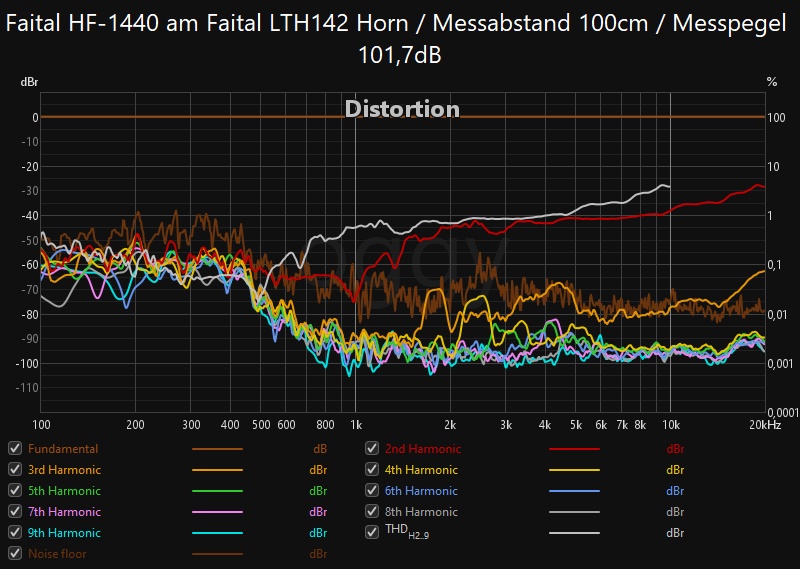Image resolution: width=800 pixels, height=569 pixels.
Task: Click the Faital HF-1440 measurement title
Action: point(398,39)
